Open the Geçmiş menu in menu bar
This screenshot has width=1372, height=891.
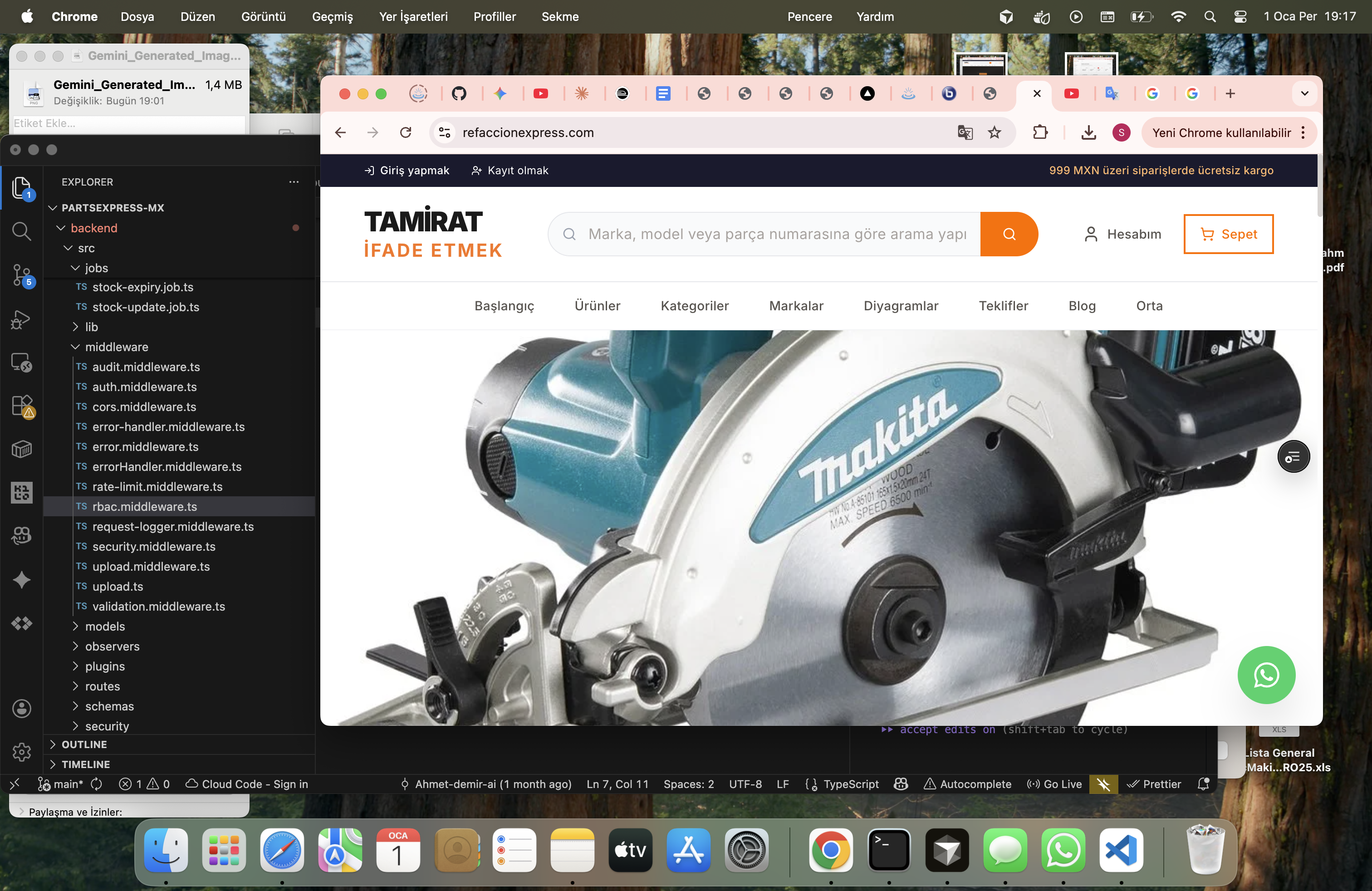click(332, 17)
